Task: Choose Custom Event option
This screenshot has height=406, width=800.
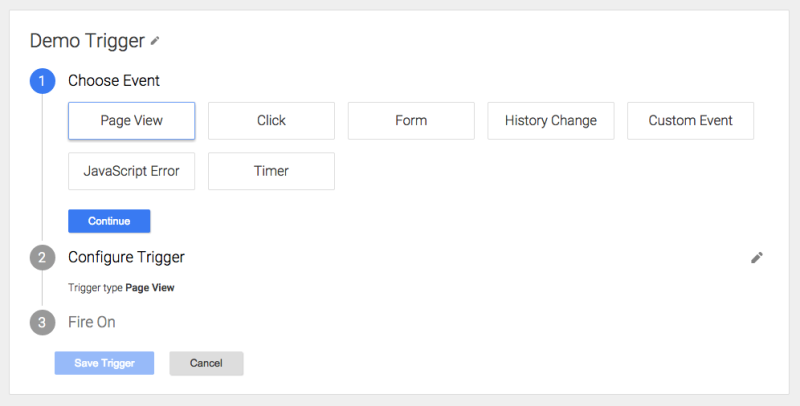Action: pos(690,121)
